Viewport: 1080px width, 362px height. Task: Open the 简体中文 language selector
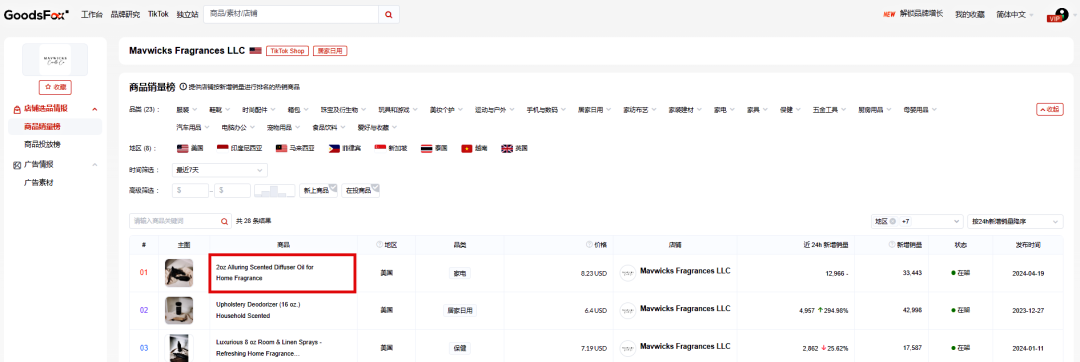pos(1015,14)
